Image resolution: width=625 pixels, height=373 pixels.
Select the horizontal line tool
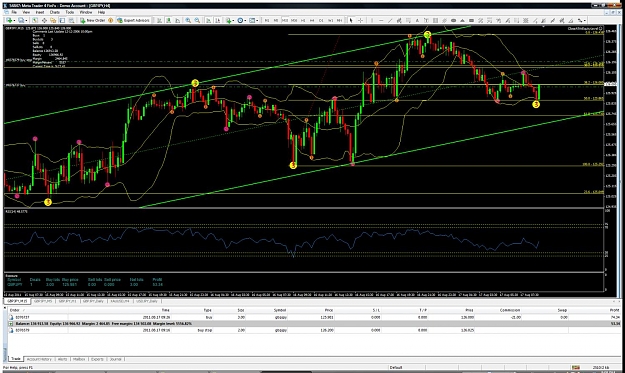point(381,20)
